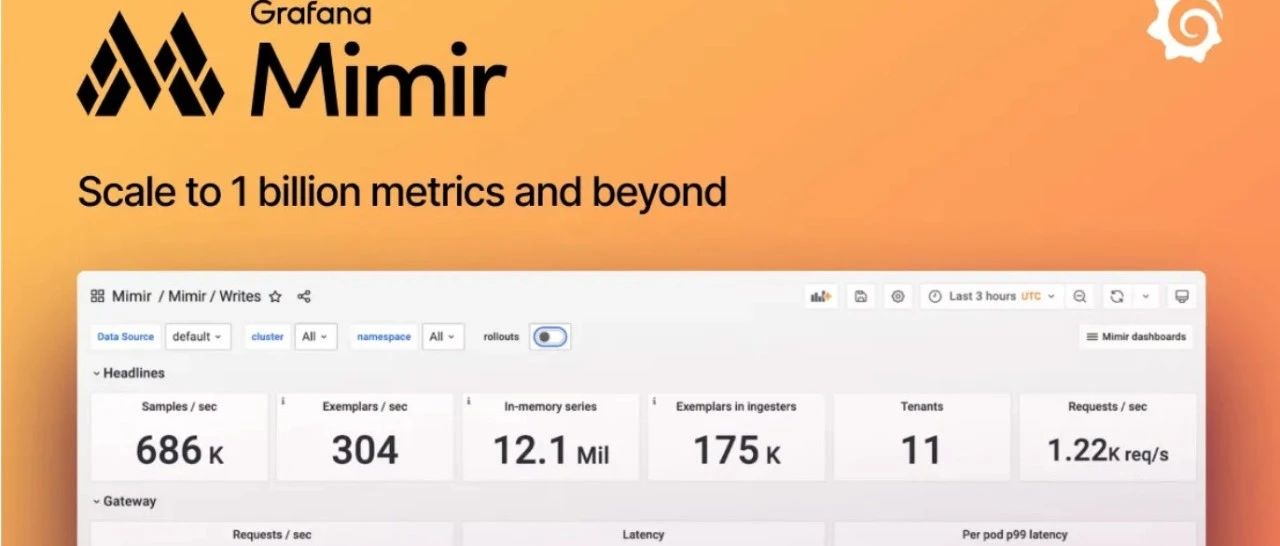
Task: Click the dashboards grid icon beside Mimir breadcrumb
Action: click(x=98, y=296)
